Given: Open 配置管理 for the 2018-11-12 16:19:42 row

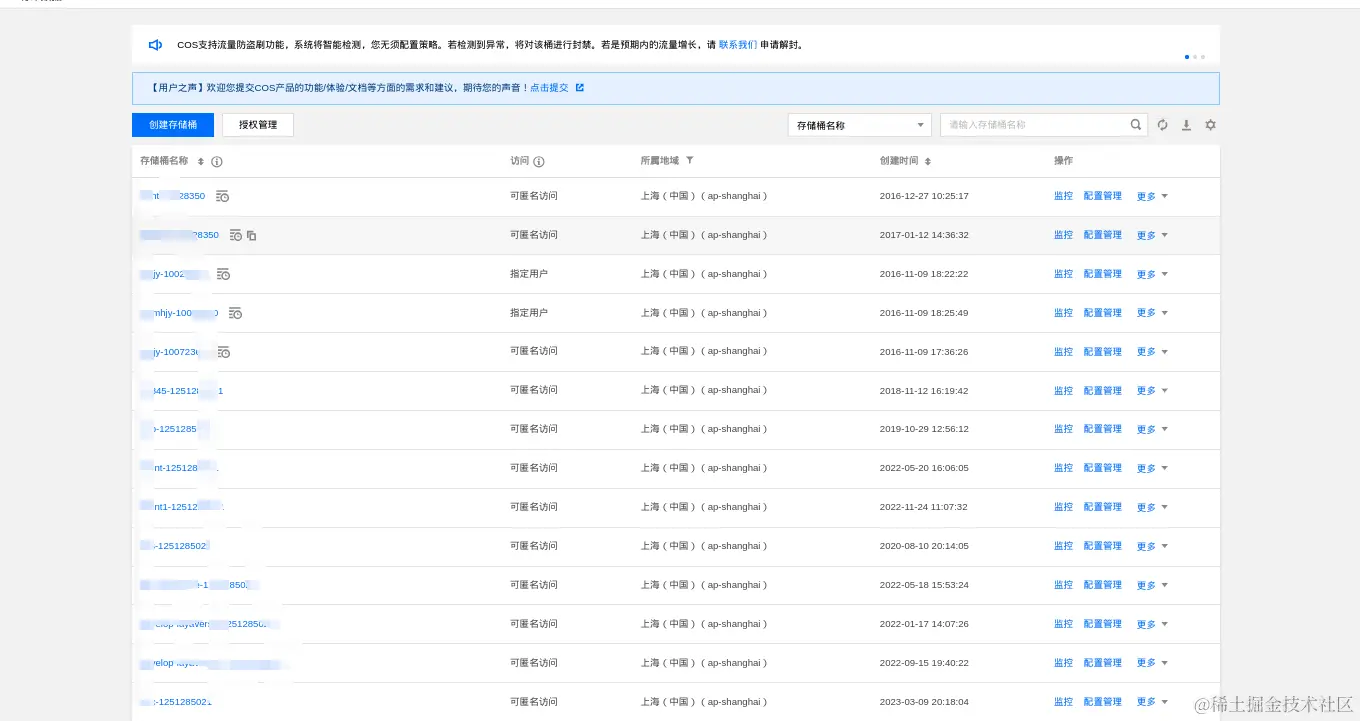Looking at the screenshot, I should tap(1103, 391).
